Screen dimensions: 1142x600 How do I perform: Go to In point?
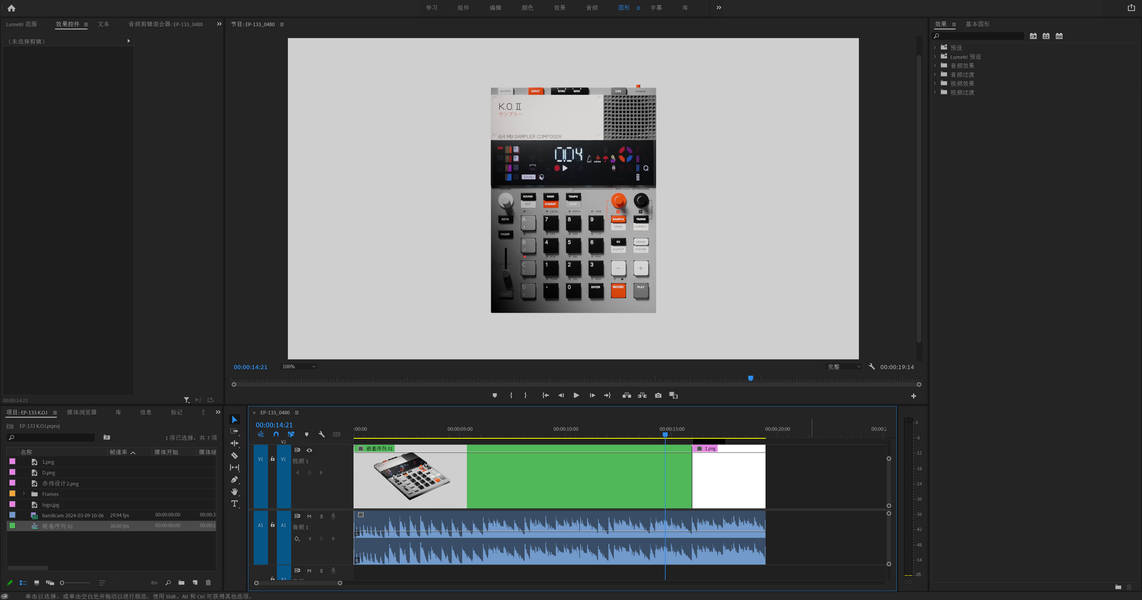[x=545, y=395]
